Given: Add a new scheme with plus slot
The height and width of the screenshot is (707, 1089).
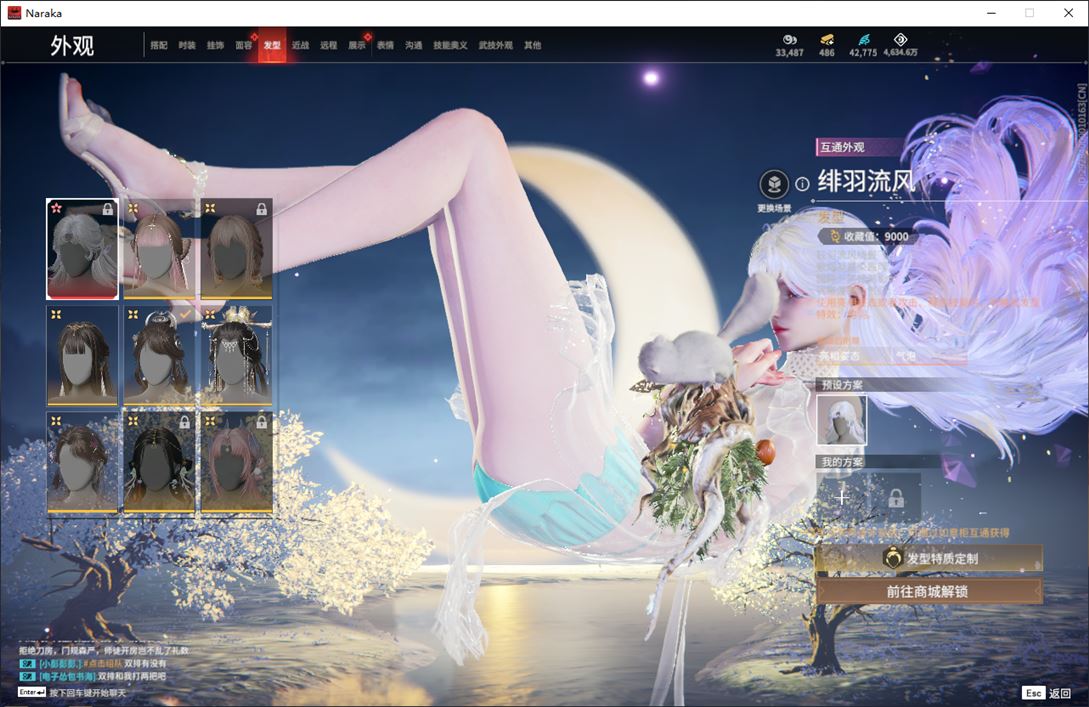Looking at the screenshot, I should pos(842,497).
